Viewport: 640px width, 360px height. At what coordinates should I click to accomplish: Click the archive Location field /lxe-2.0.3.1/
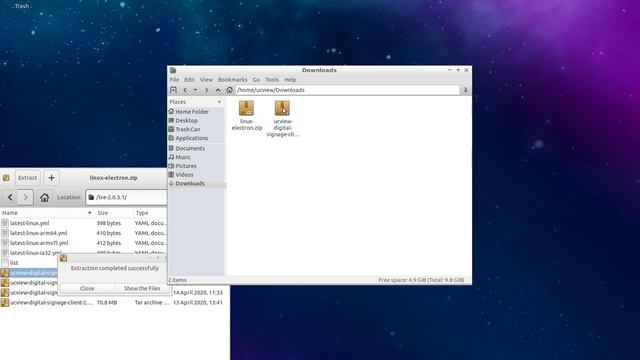(127, 197)
